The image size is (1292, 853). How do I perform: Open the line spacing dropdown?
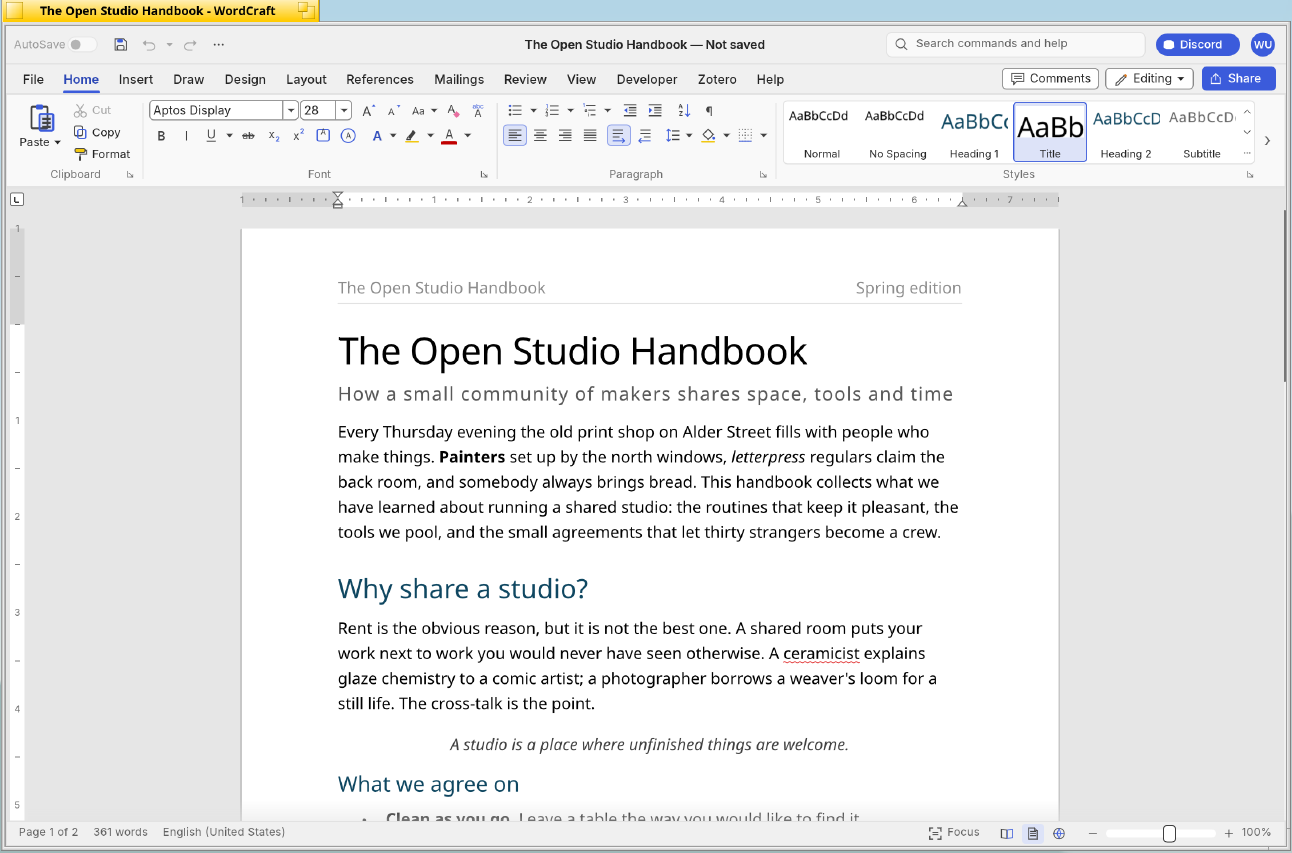coord(688,136)
